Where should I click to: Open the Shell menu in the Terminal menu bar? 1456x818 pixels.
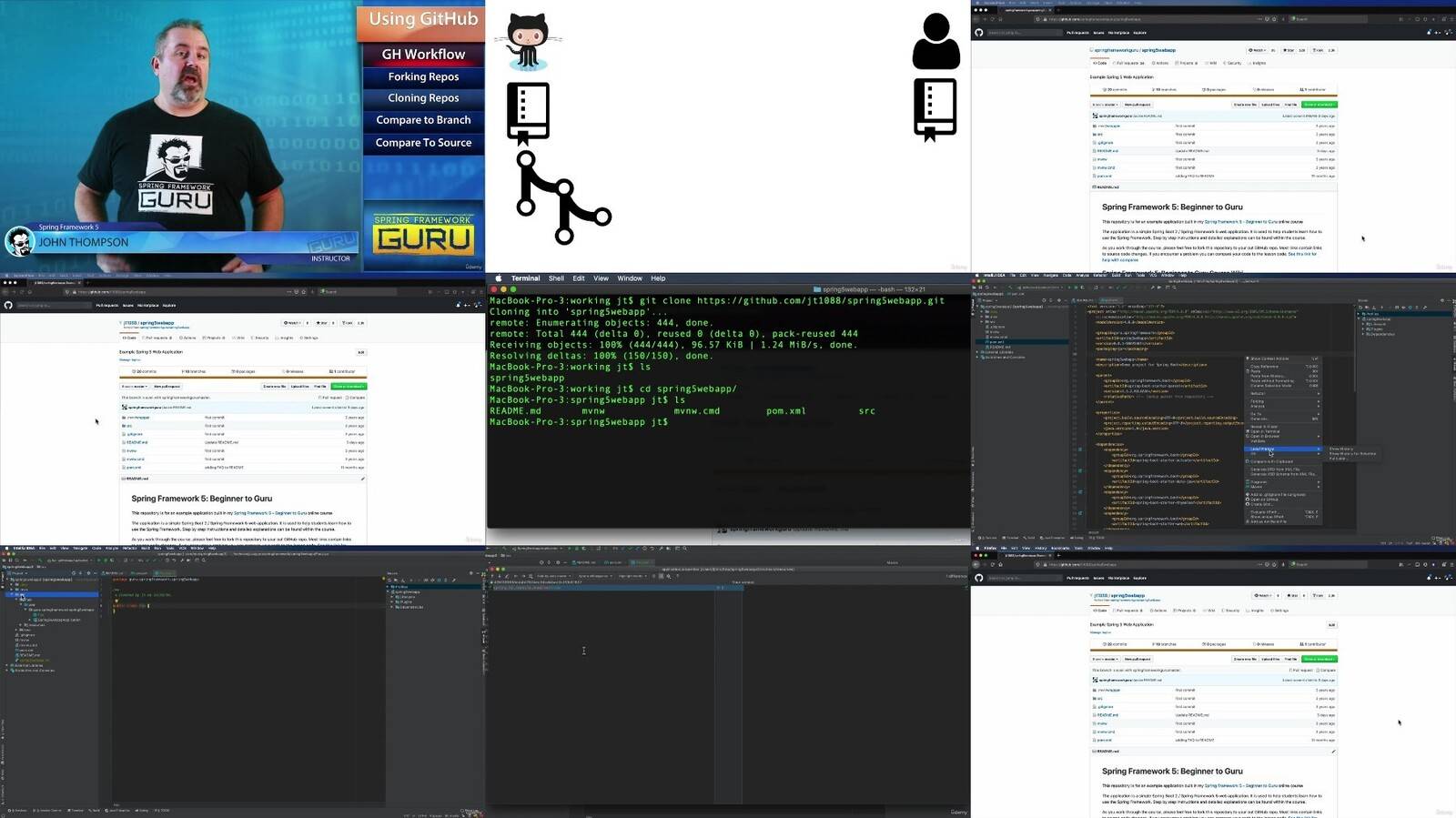[x=556, y=278]
